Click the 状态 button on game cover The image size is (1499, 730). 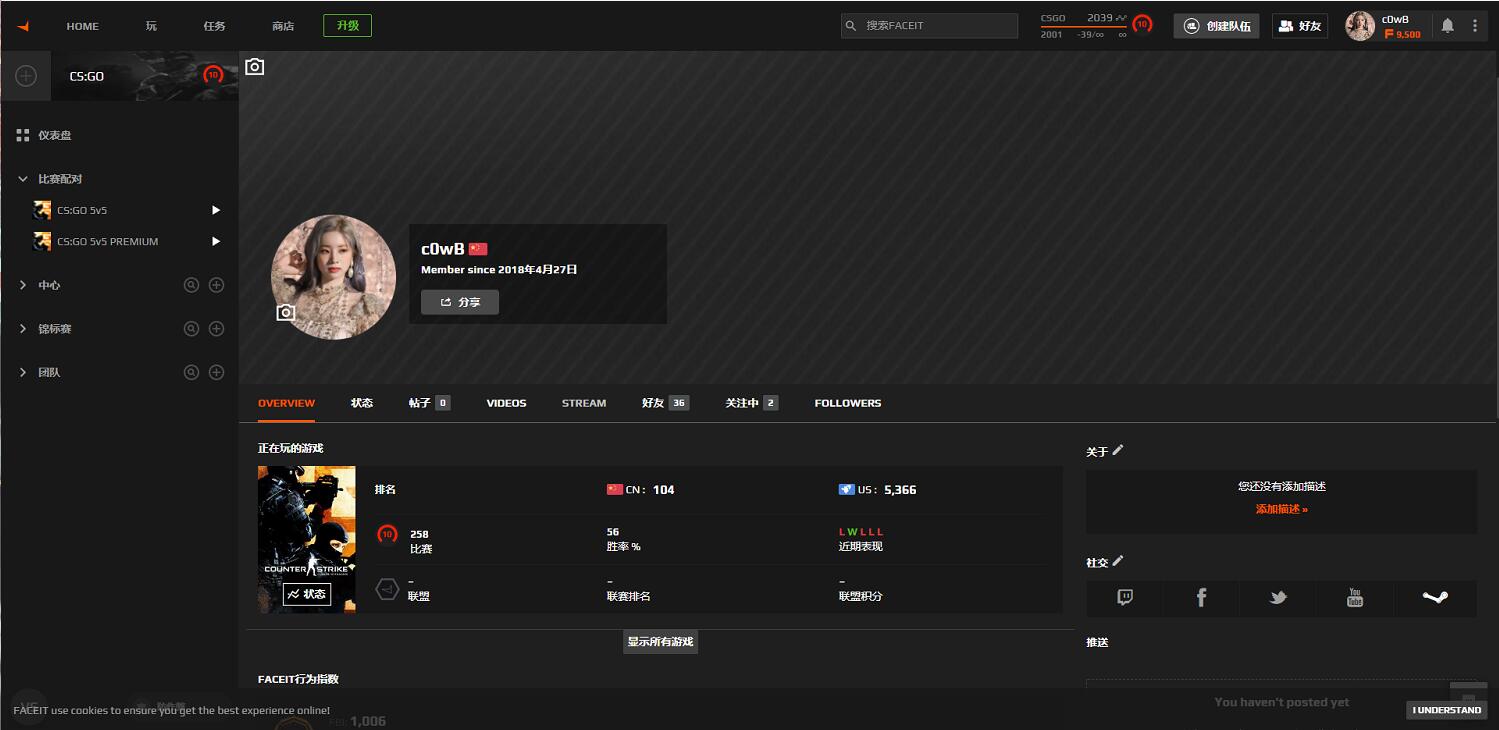[306, 594]
